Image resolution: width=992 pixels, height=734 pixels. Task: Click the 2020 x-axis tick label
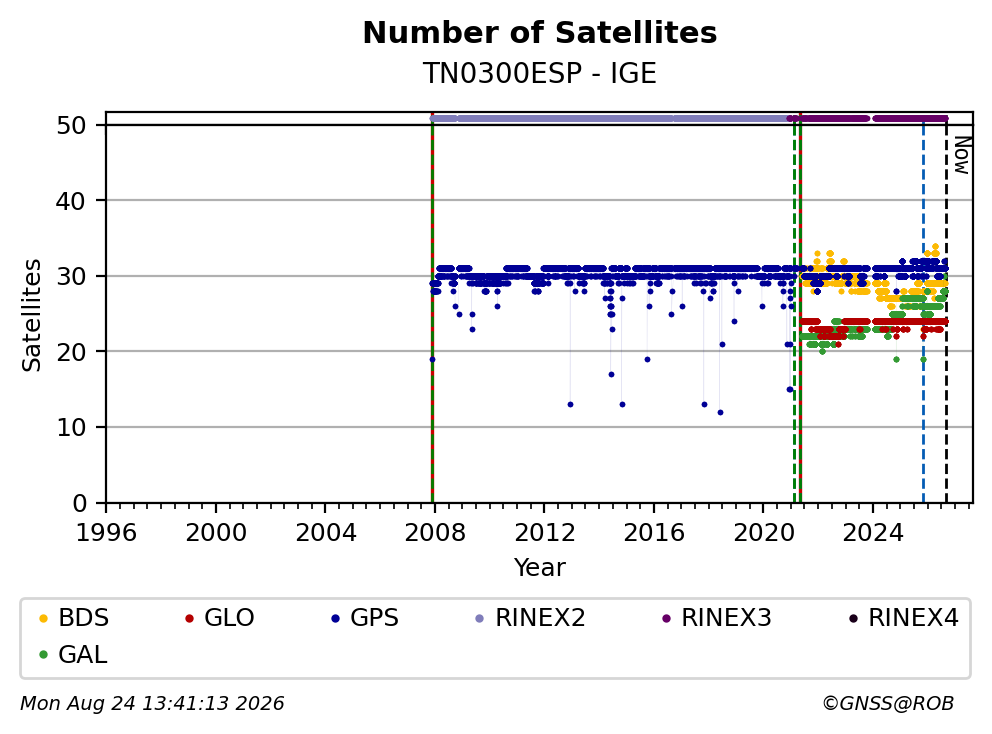(764, 533)
